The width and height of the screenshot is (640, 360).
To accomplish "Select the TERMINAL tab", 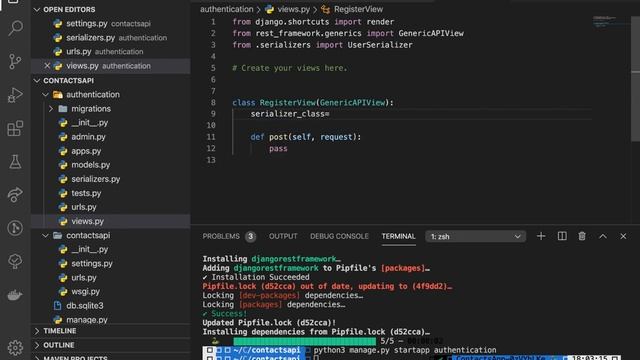I will [x=398, y=236].
